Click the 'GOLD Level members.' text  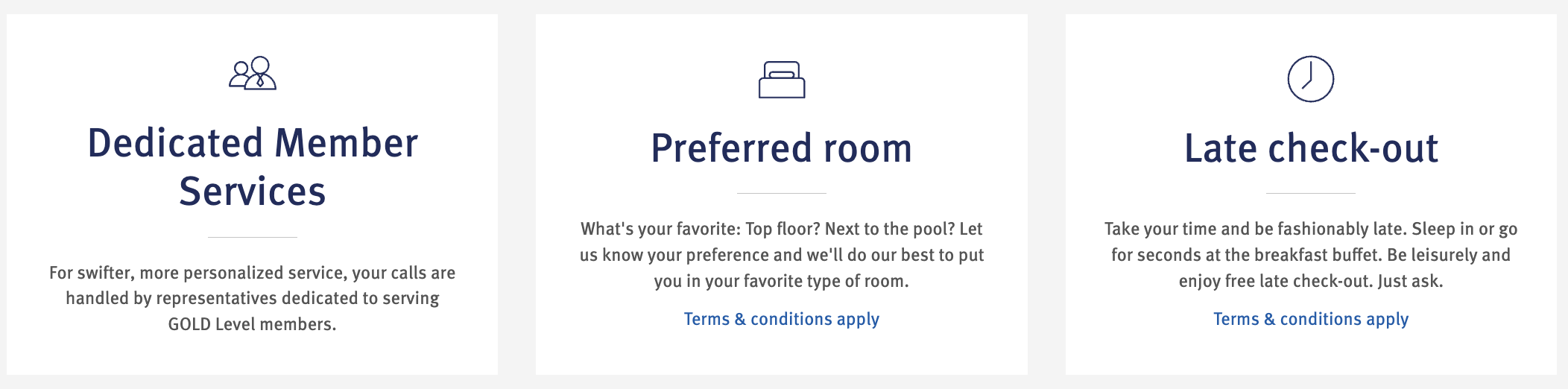pyautogui.click(x=253, y=324)
